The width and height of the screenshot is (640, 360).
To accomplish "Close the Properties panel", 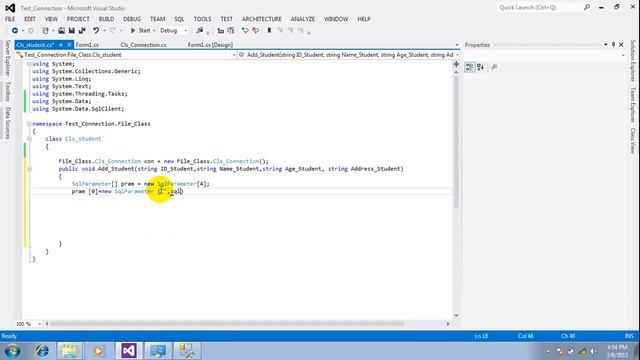I will [x=621, y=44].
